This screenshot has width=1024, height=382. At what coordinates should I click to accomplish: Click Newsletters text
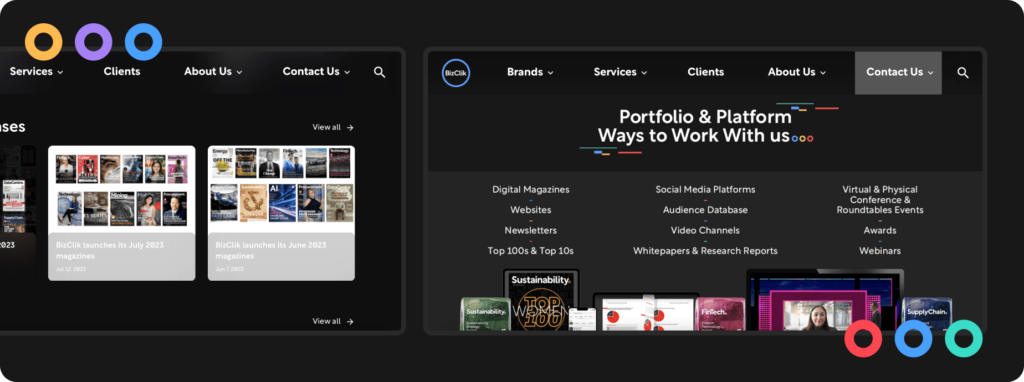point(531,231)
